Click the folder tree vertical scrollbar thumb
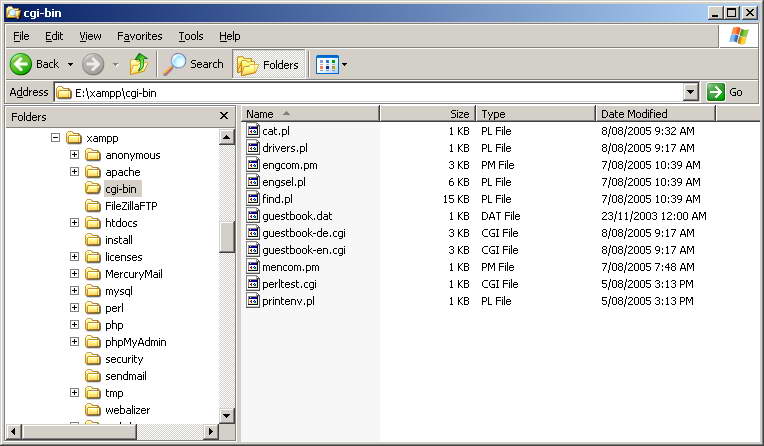Image resolution: width=764 pixels, height=446 pixels. point(227,237)
